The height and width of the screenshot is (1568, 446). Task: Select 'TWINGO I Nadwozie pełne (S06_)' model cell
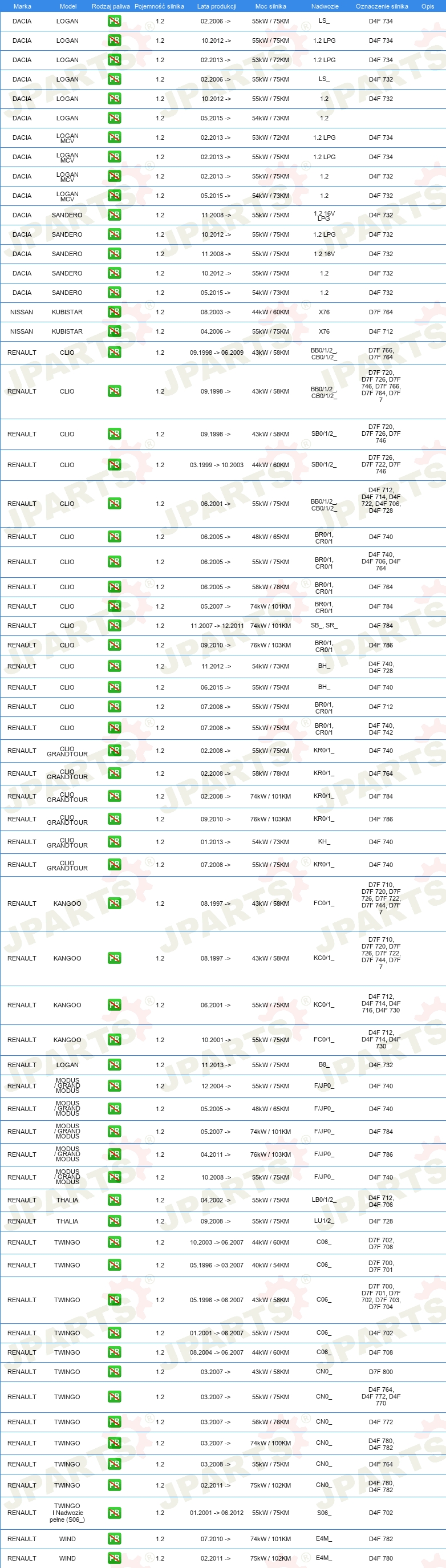pyautogui.click(x=67, y=1513)
